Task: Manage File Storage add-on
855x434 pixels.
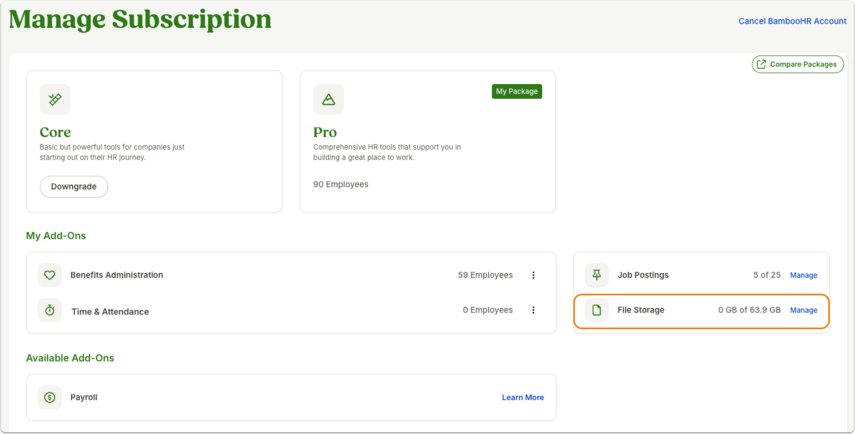Action: coord(804,310)
